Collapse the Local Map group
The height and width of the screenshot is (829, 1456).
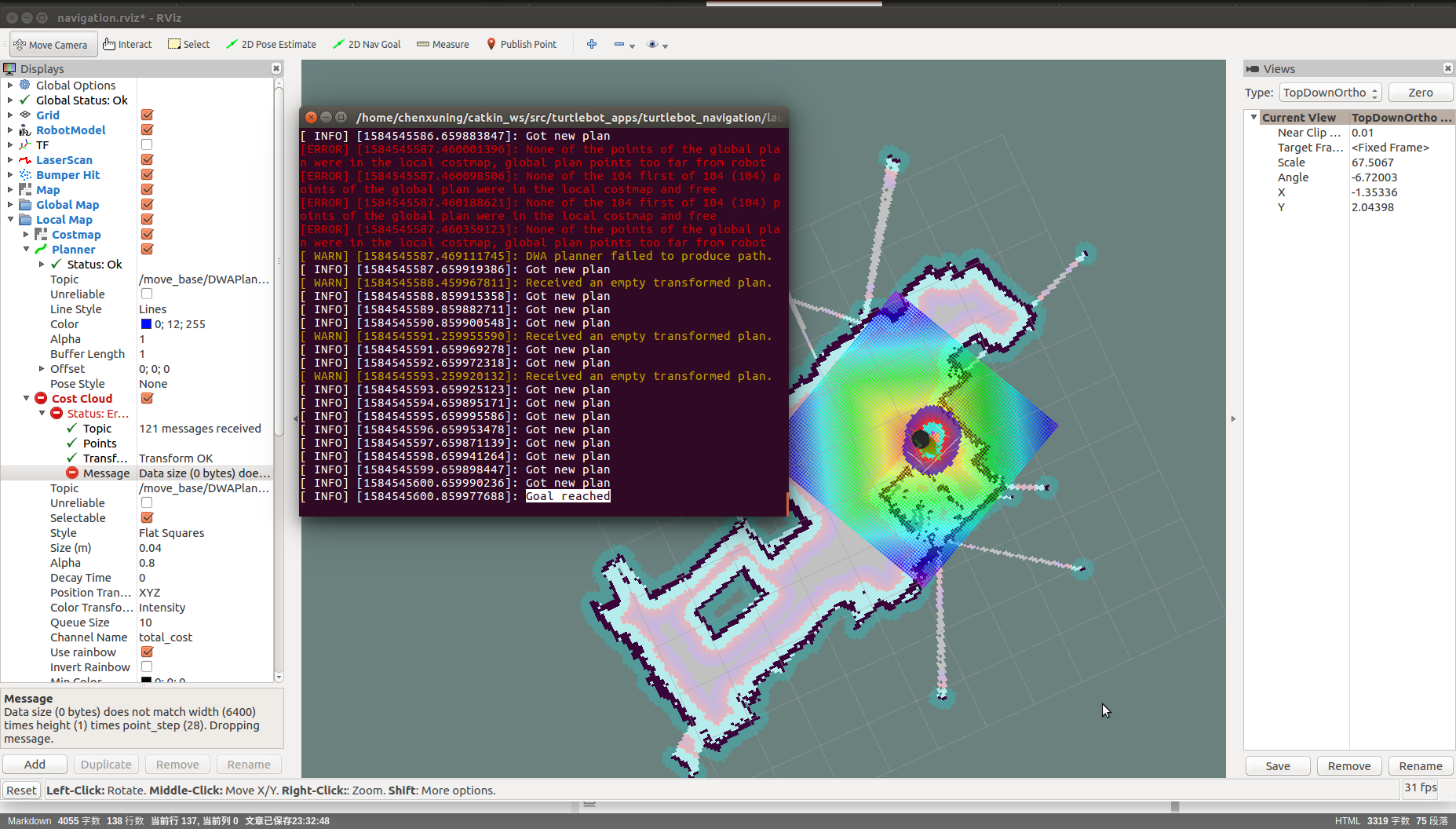pyautogui.click(x=9, y=219)
